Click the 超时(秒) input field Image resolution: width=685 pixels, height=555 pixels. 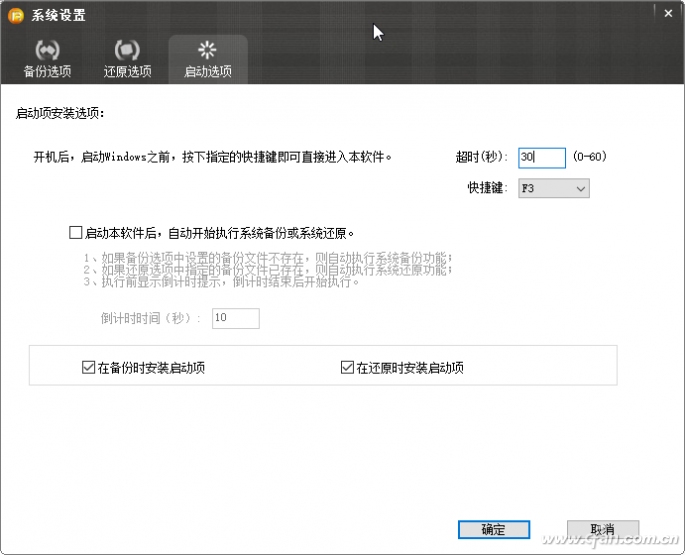542,157
